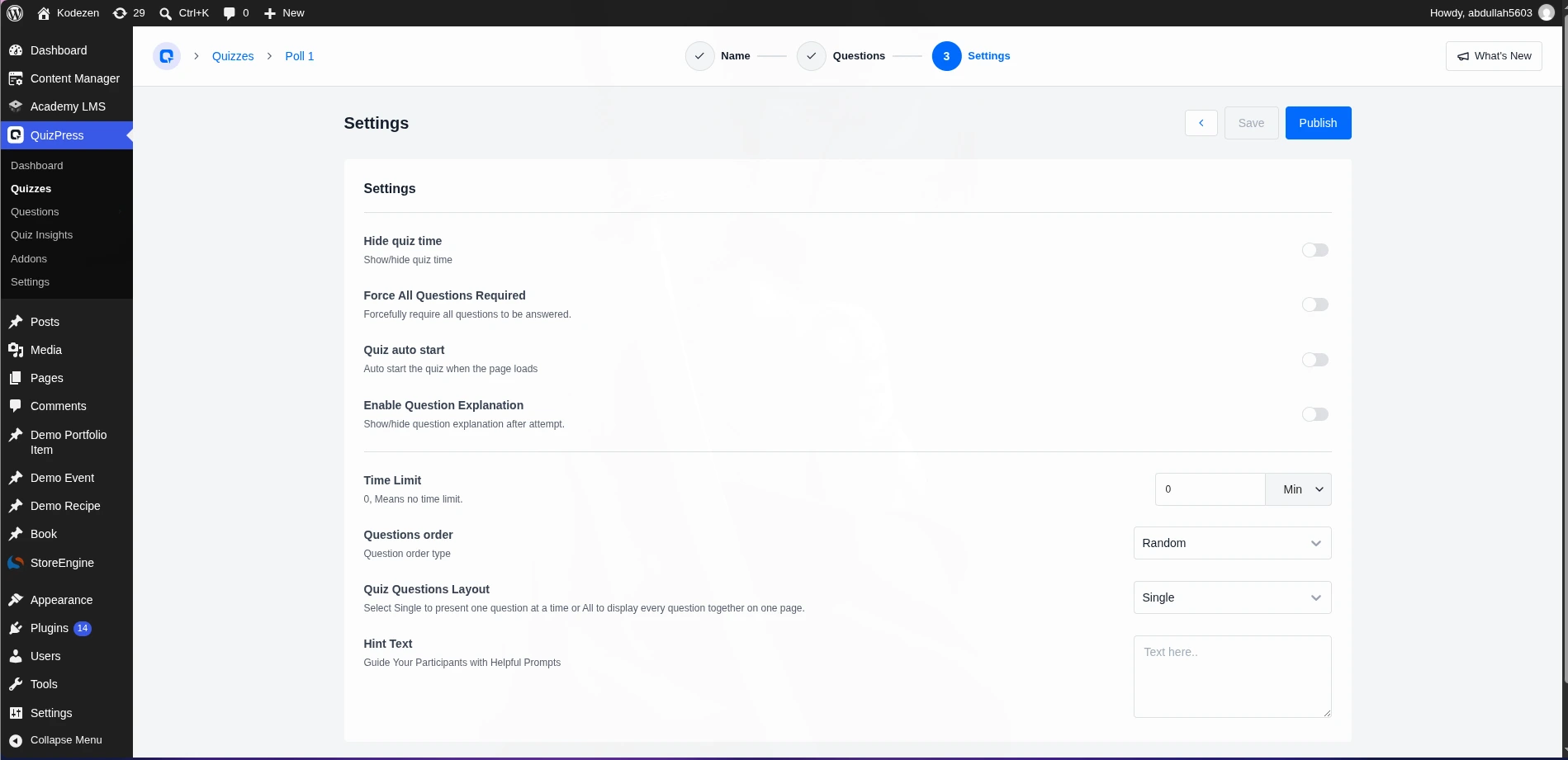1568x760 pixels.
Task: Toggle Force All Questions Required switch
Action: (1315, 304)
